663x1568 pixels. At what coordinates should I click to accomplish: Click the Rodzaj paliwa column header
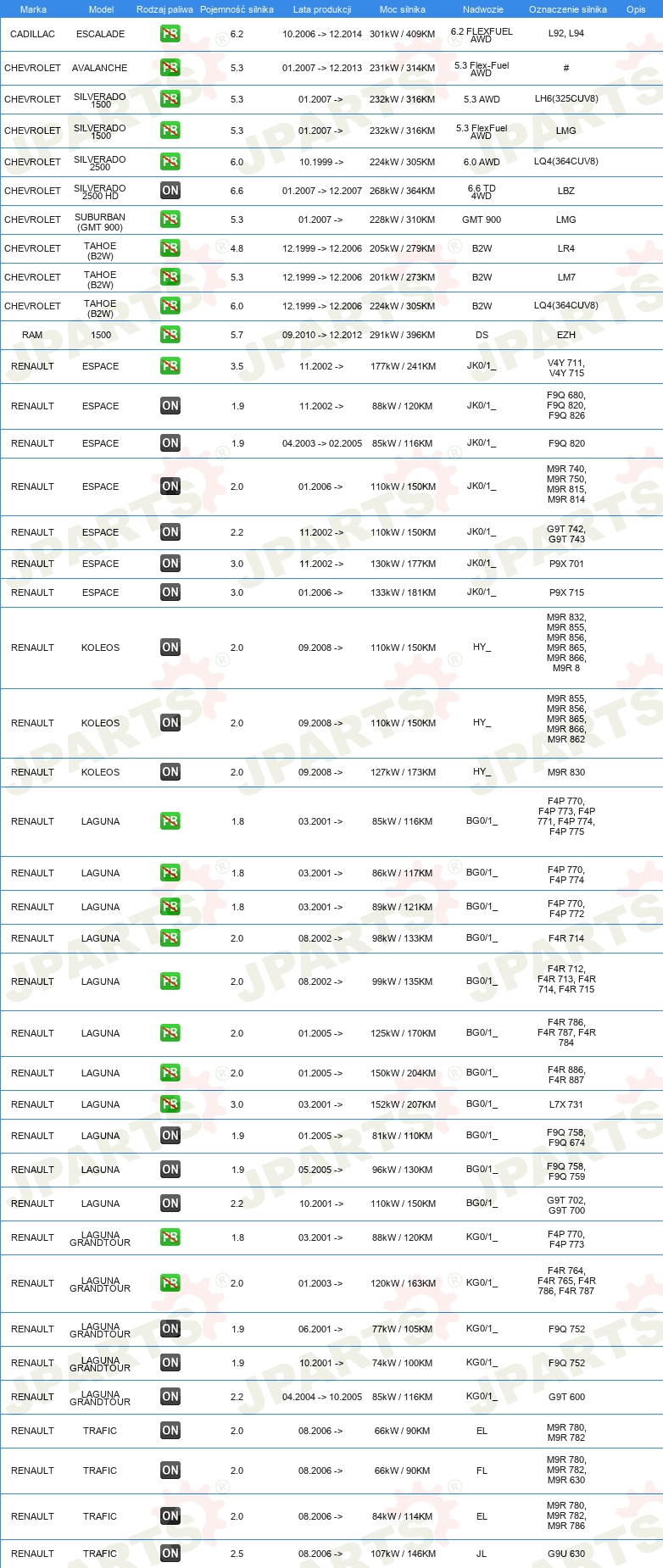(x=164, y=9)
